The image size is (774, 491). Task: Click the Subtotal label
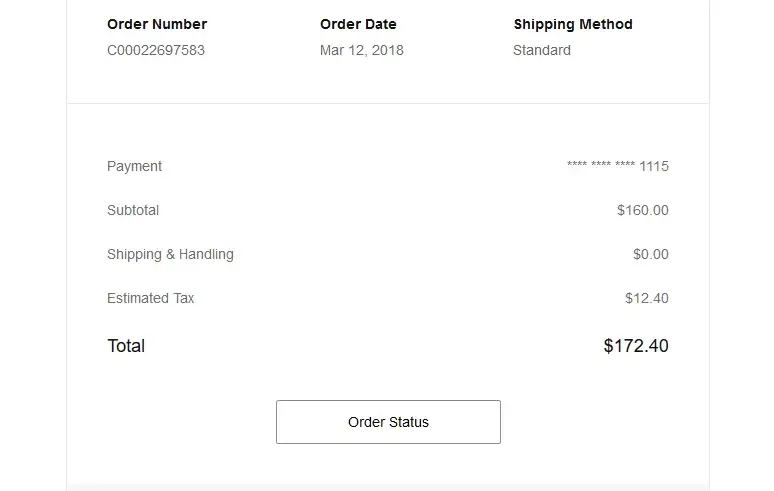133,210
